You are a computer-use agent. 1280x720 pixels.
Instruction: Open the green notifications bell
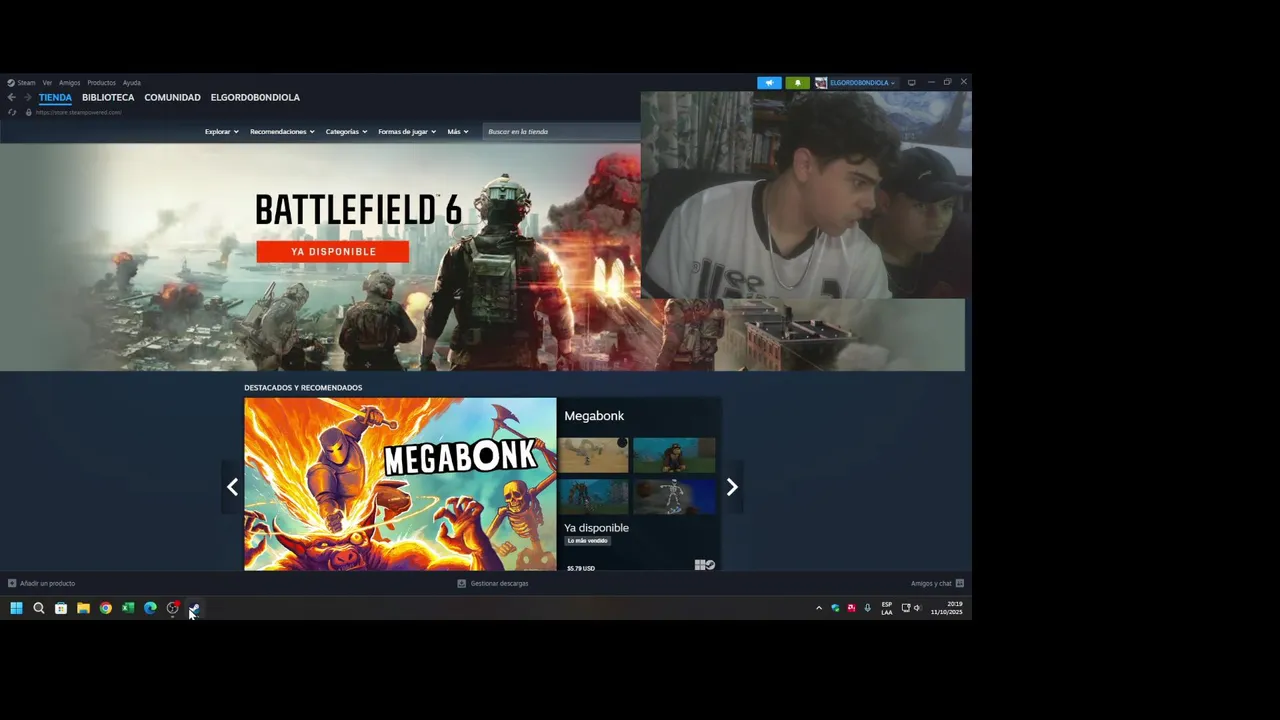[x=797, y=83]
